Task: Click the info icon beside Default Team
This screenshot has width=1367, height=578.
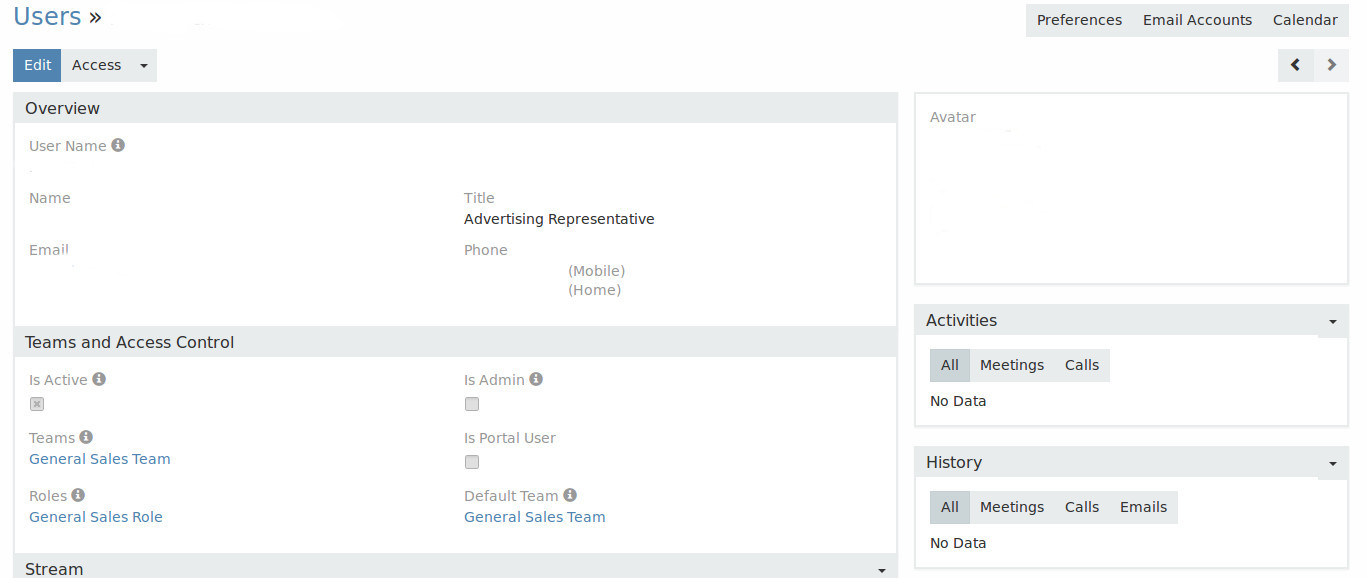Action: point(570,496)
